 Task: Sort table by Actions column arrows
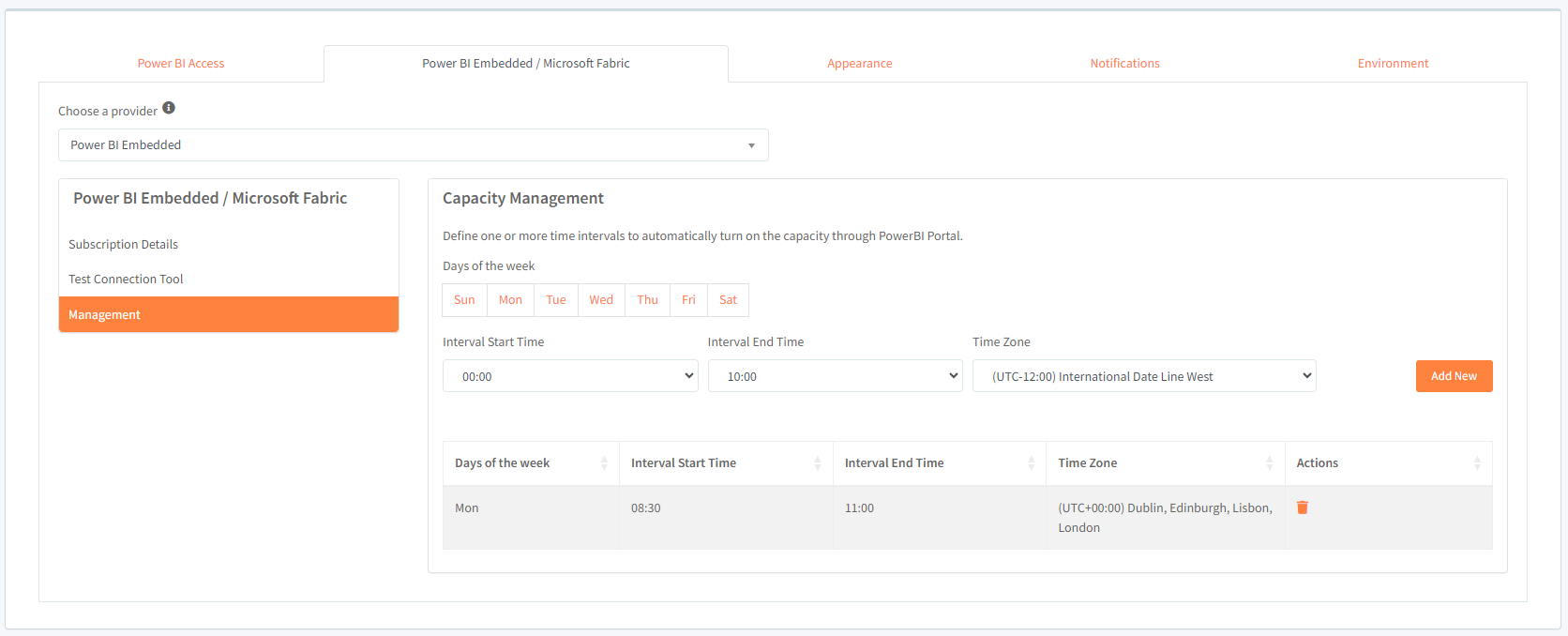pyautogui.click(x=1477, y=463)
